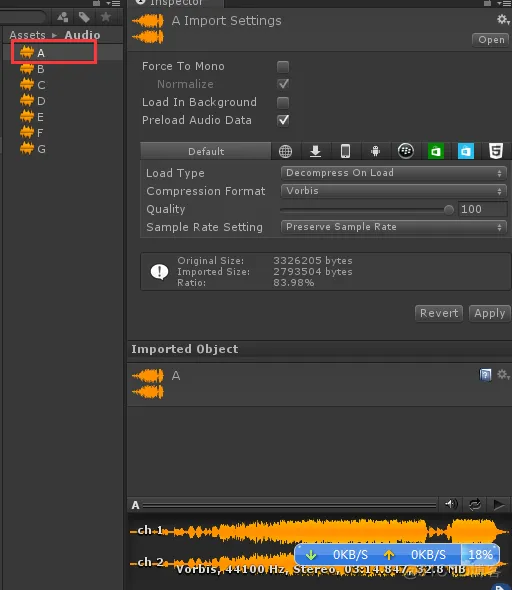Play the audio clip preview
Viewport: 512px width, 590px height.
pos(499,504)
